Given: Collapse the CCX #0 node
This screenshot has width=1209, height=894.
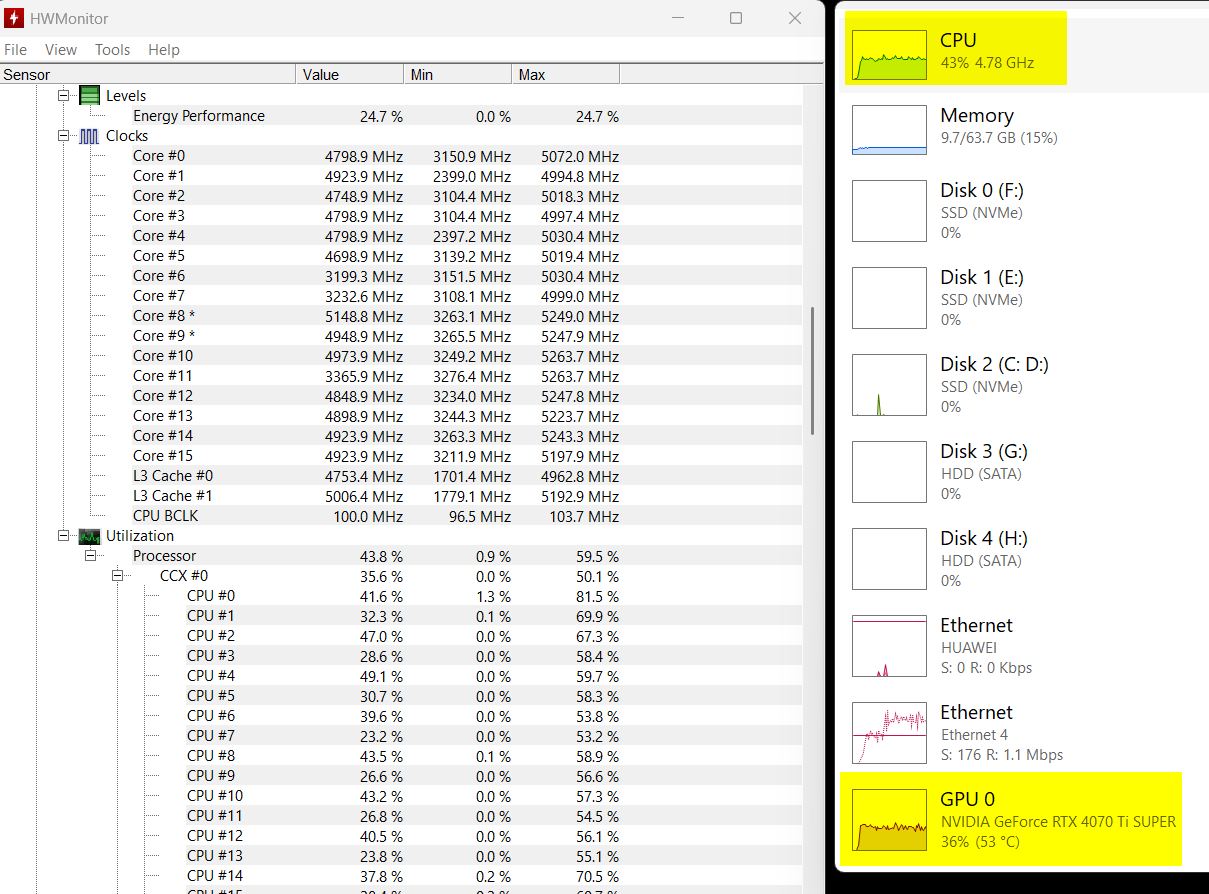Looking at the screenshot, I should (117, 576).
